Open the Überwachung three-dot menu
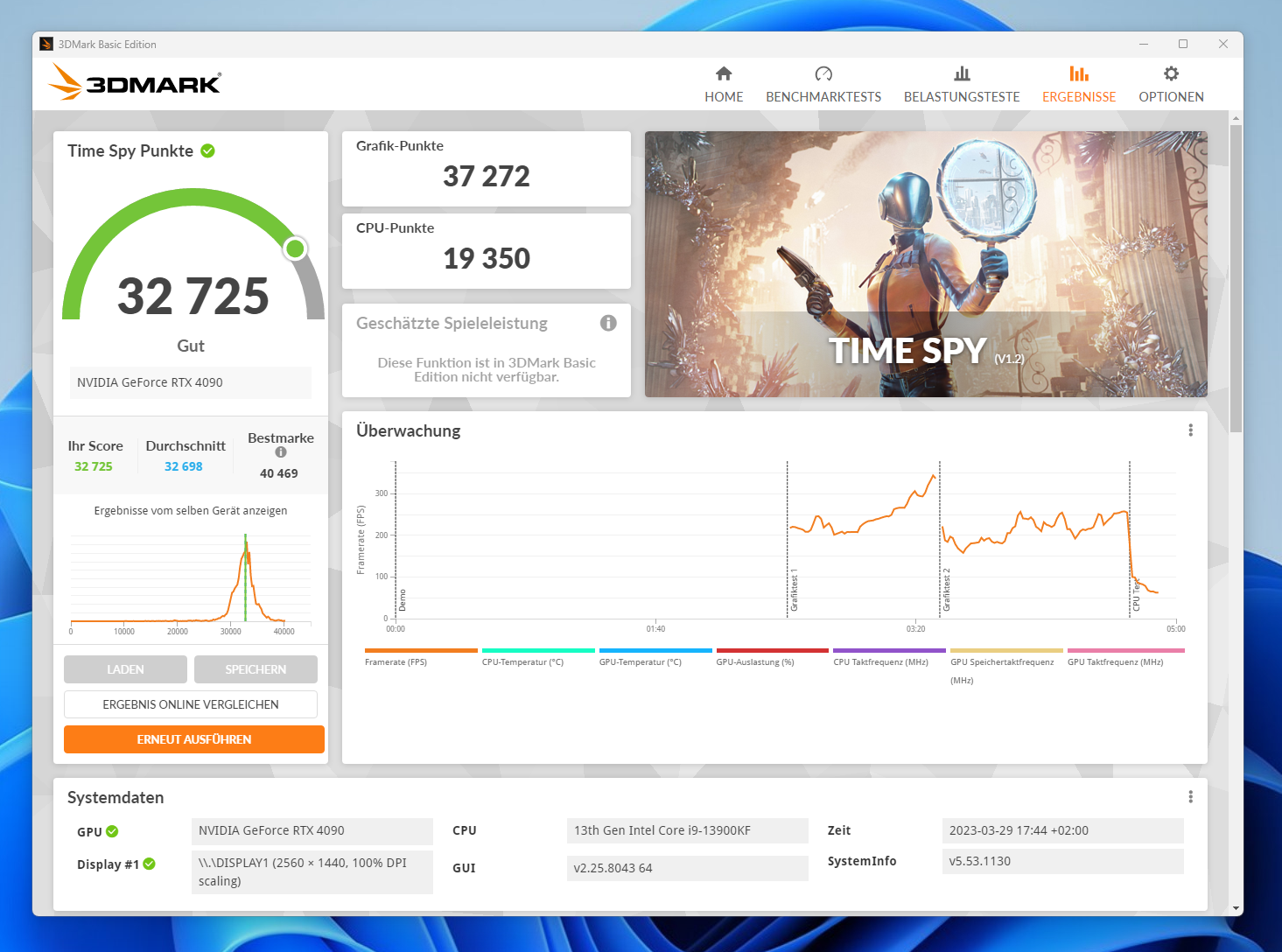 pyautogui.click(x=1190, y=430)
